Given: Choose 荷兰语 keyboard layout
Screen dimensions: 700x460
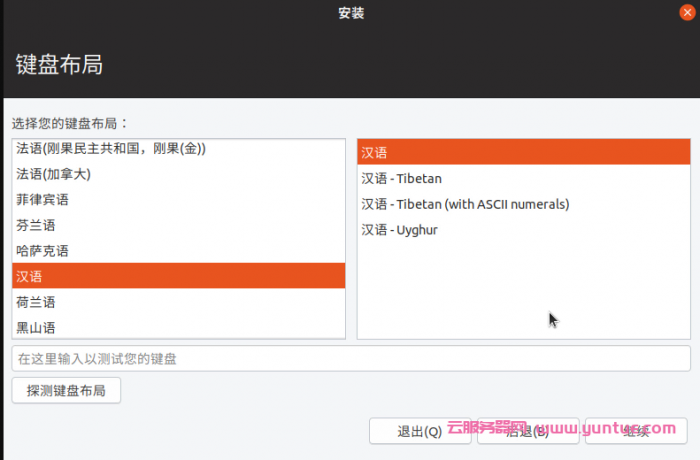Looking at the screenshot, I should [x=36, y=301].
